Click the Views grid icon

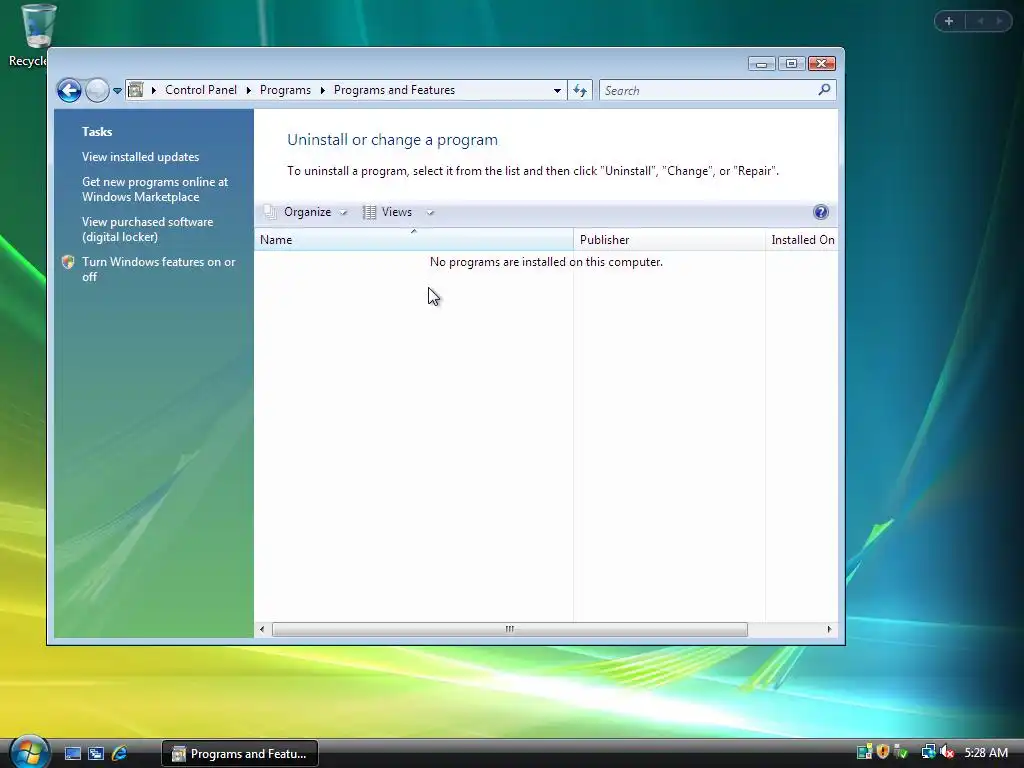pyautogui.click(x=369, y=212)
